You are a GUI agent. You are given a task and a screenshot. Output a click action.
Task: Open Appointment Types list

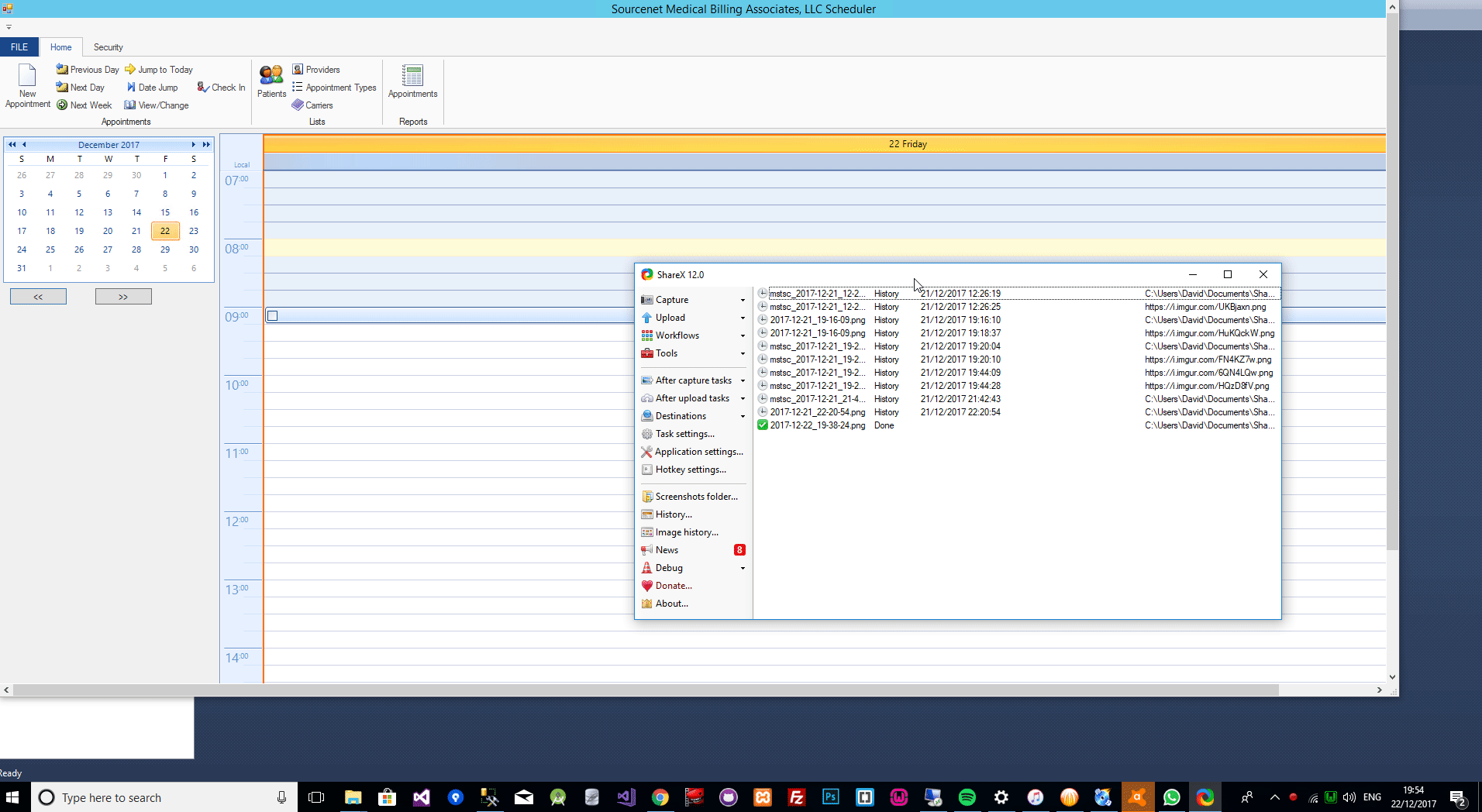(334, 88)
